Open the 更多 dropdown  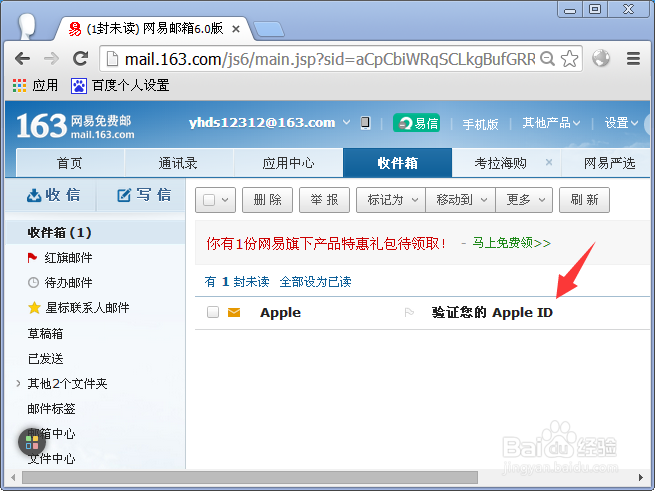click(524, 200)
